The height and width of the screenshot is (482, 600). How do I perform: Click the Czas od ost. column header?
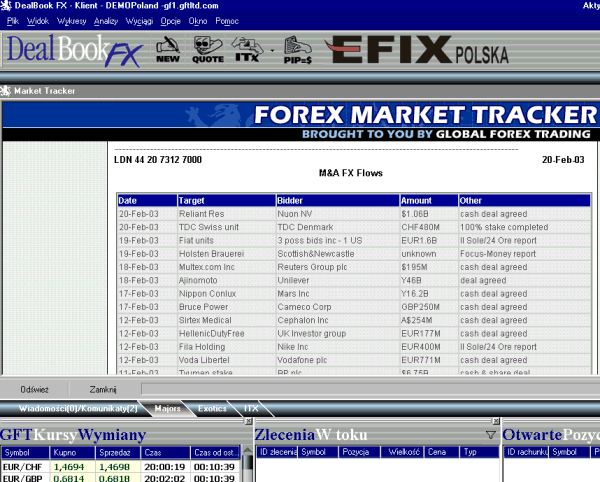[x=215, y=453]
